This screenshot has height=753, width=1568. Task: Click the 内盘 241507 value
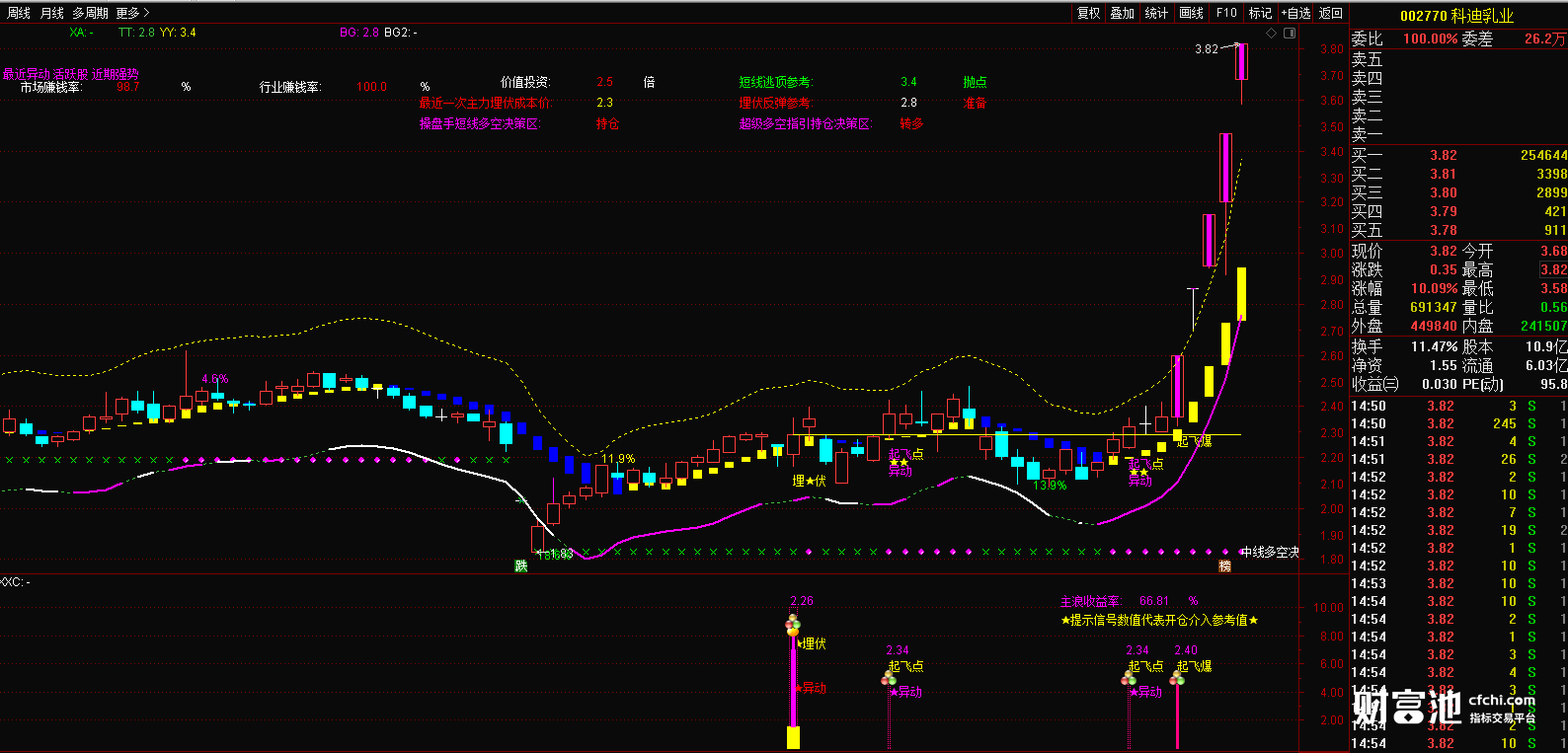(1543, 326)
